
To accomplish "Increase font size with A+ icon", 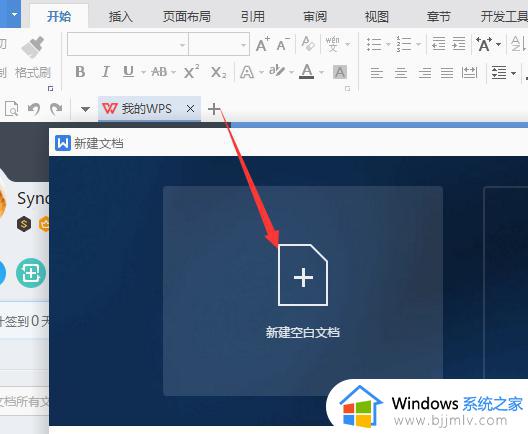I will click(x=263, y=44).
